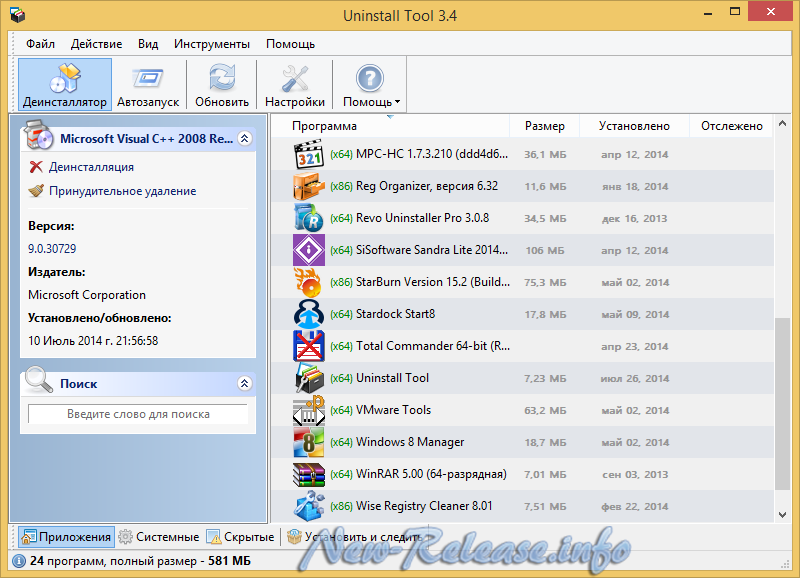Select the Uninstall Tool list icon
This screenshot has width=800, height=578.
click(x=309, y=378)
